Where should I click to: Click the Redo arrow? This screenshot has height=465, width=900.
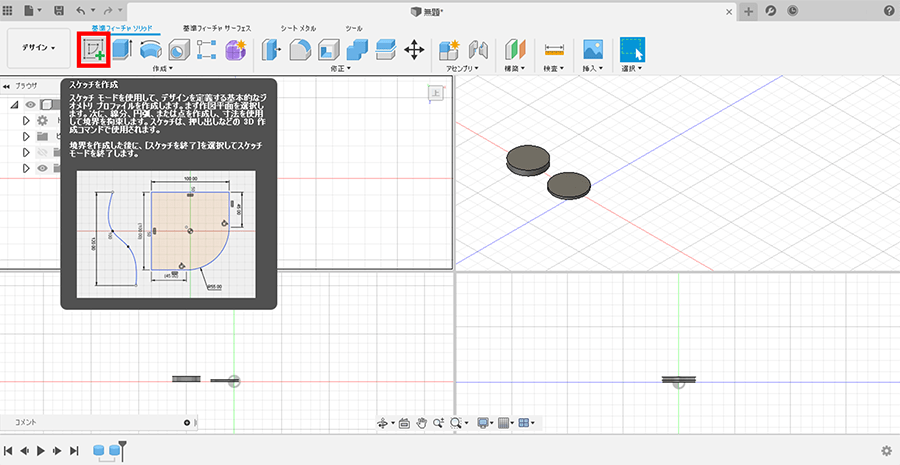click(x=108, y=10)
